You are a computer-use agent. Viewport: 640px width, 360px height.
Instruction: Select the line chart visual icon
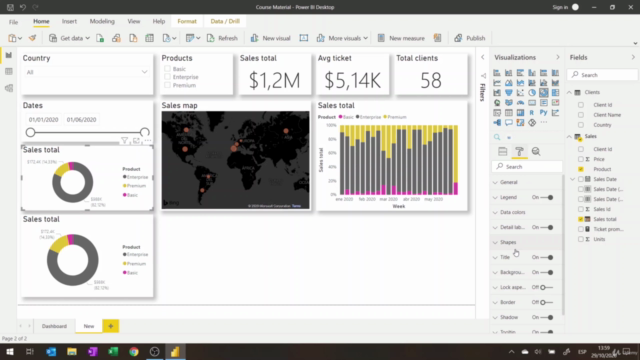(x=497, y=83)
